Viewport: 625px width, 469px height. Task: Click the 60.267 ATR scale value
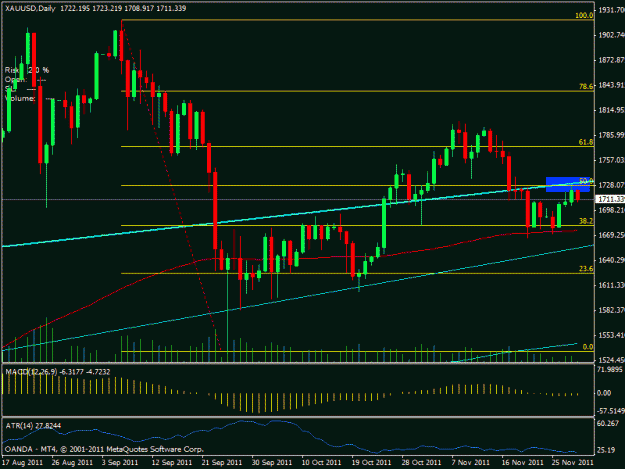[608, 423]
